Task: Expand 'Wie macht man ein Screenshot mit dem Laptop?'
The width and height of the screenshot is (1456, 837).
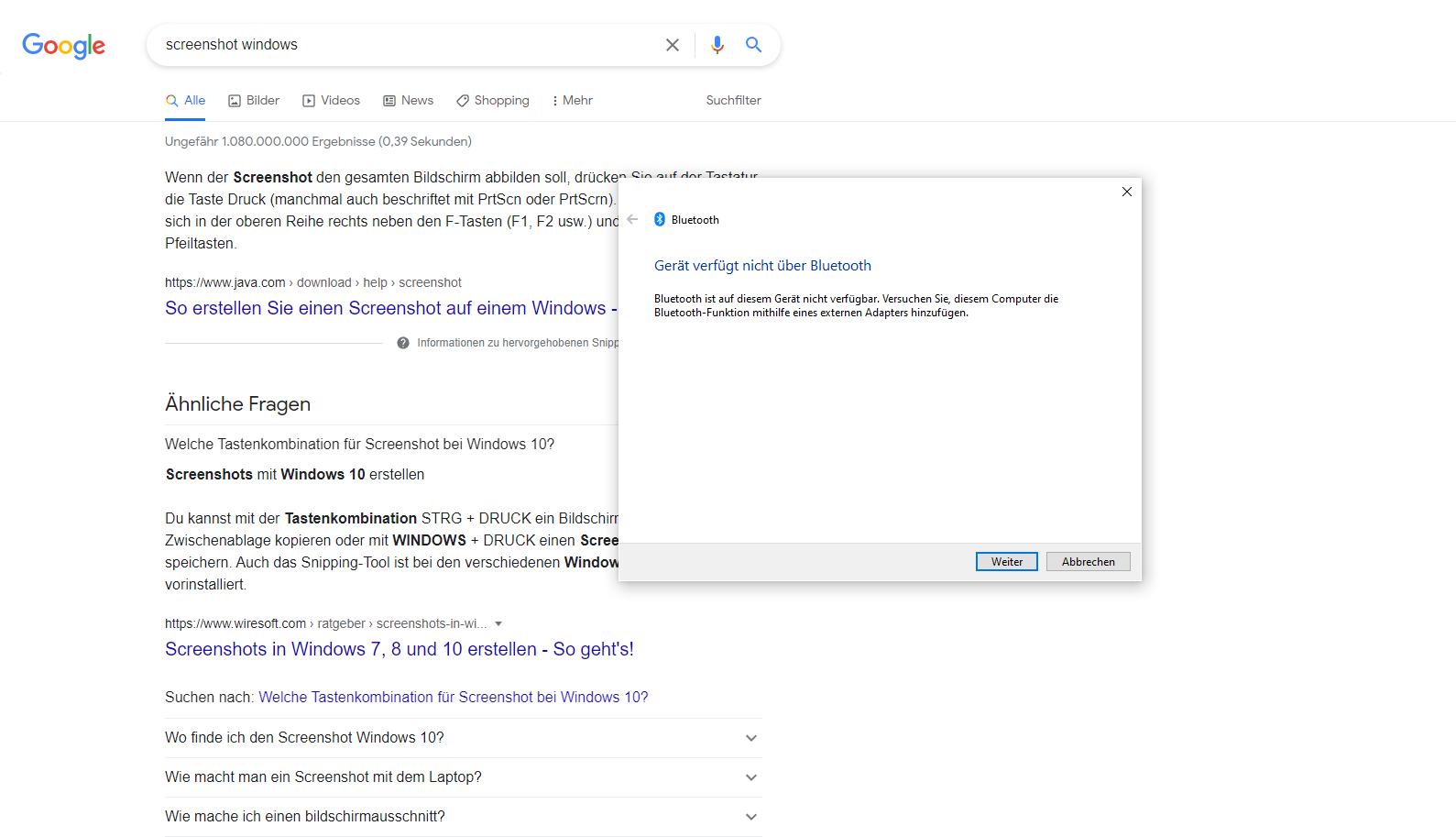Action: [x=464, y=777]
